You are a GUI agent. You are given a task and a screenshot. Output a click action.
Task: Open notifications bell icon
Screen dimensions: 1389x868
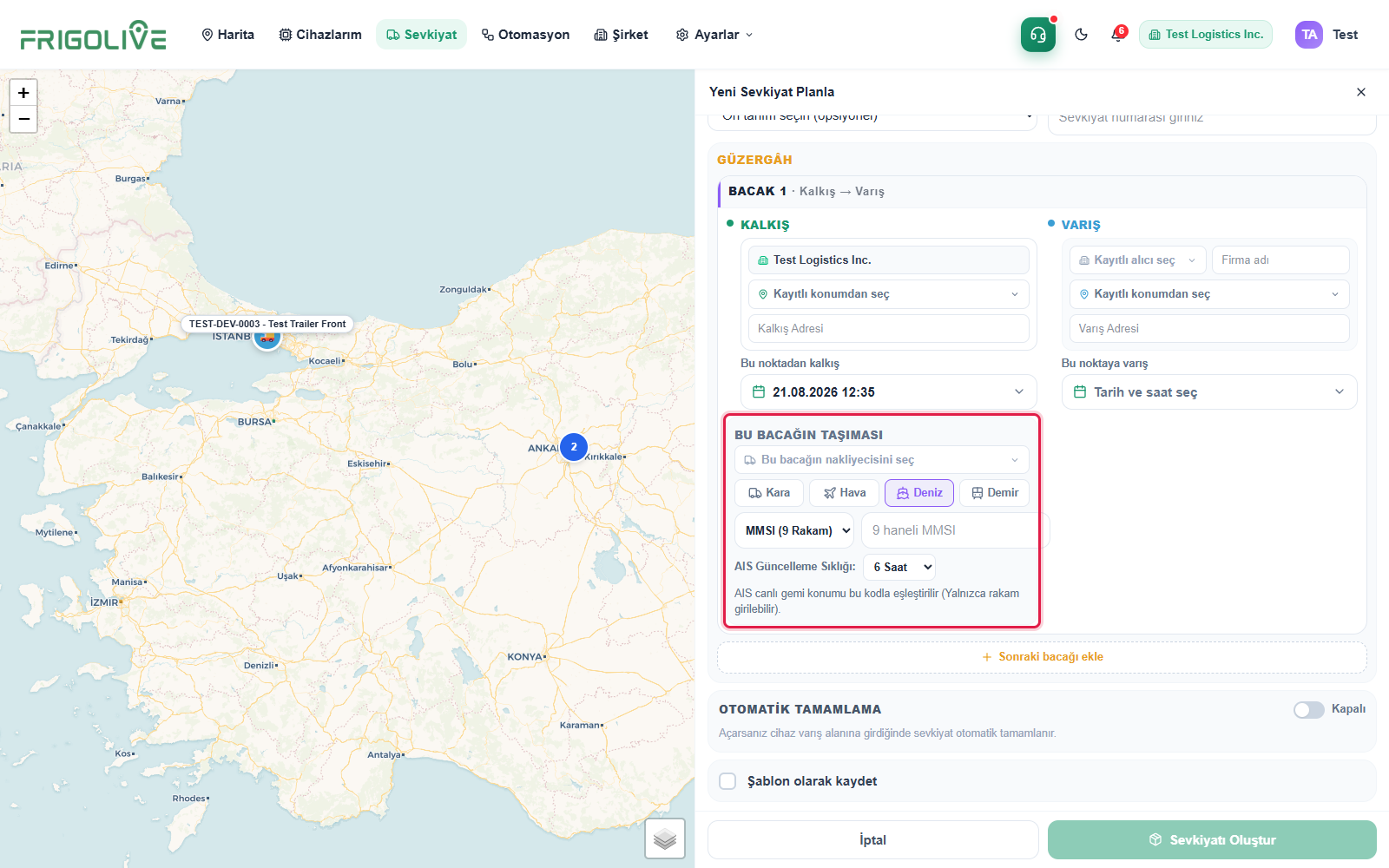(x=1118, y=35)
